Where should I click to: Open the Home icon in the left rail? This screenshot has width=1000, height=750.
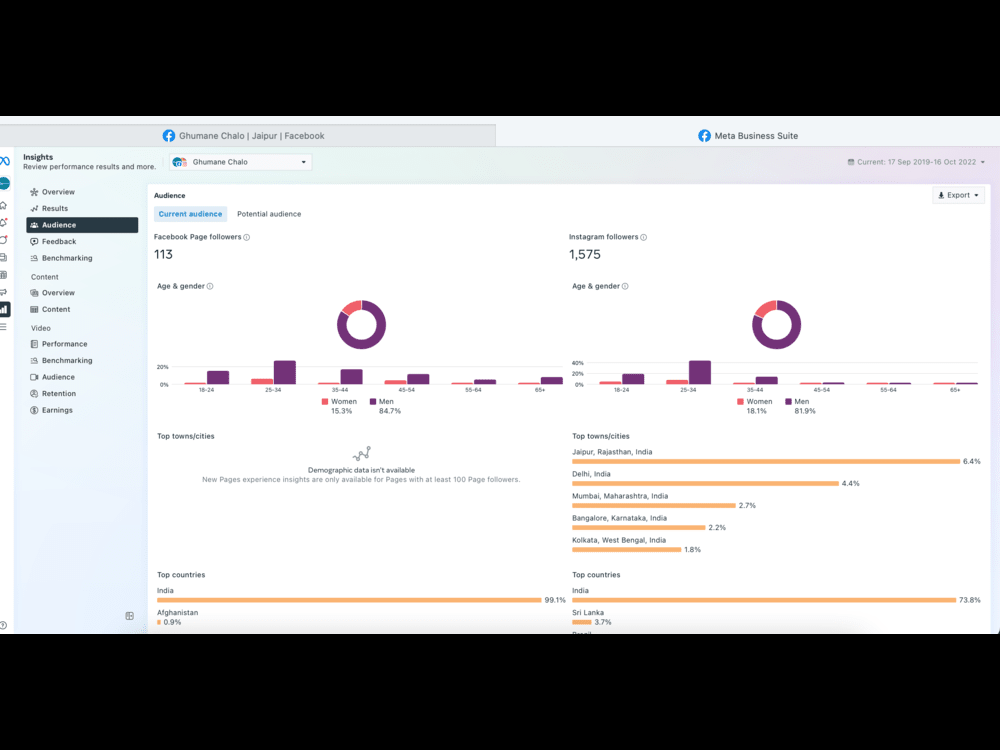click(x=3, y=205)
